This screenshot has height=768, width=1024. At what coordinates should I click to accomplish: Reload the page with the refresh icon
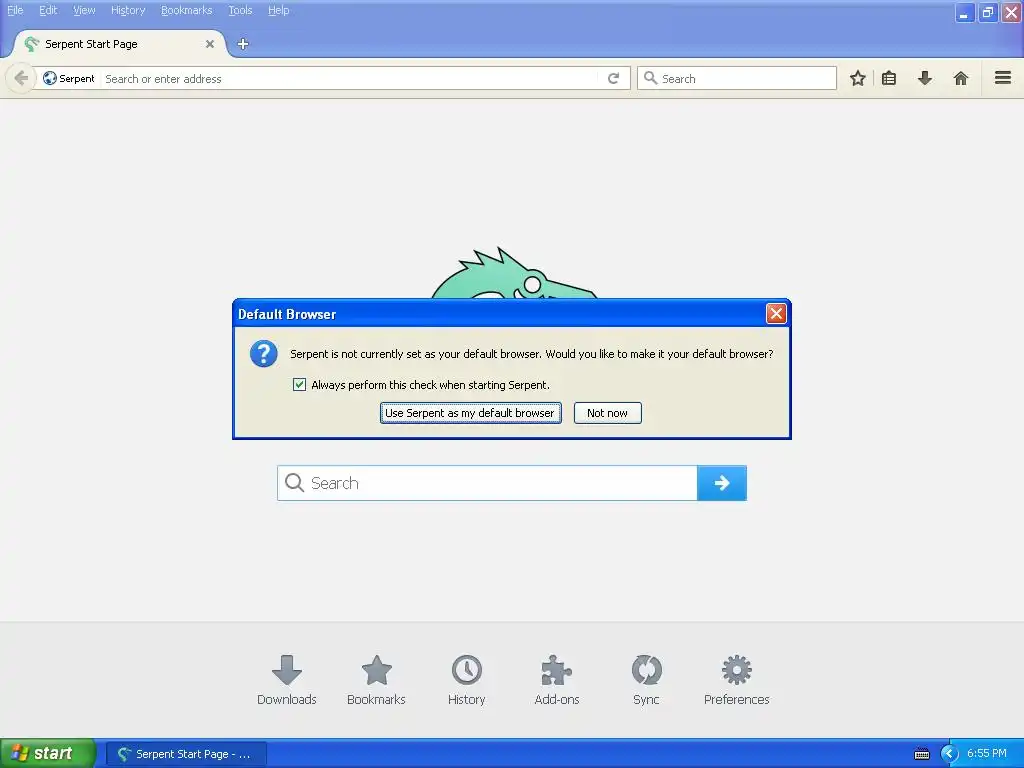[x=613, y=78]
